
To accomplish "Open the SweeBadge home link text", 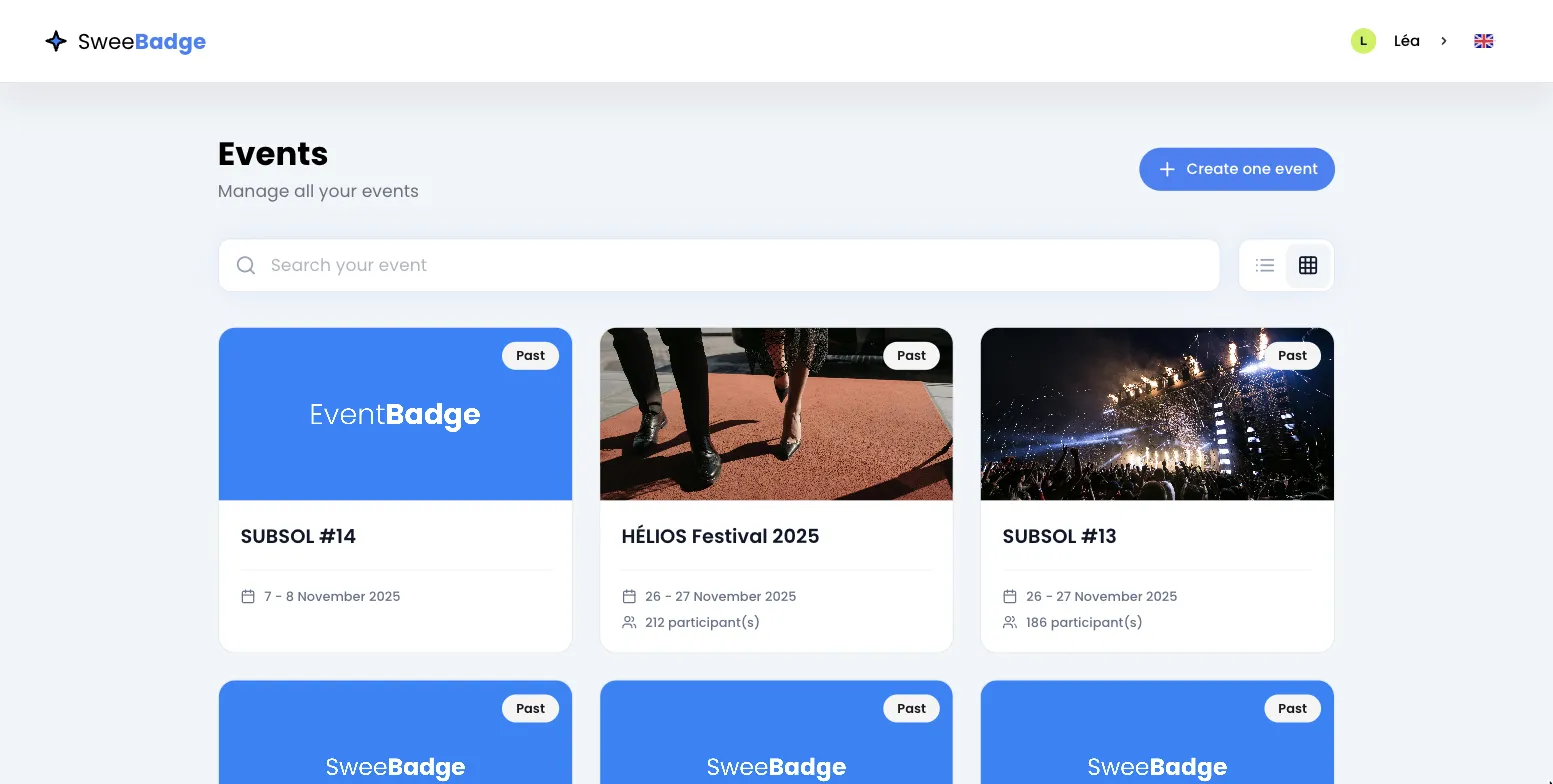I will point(142,41).
